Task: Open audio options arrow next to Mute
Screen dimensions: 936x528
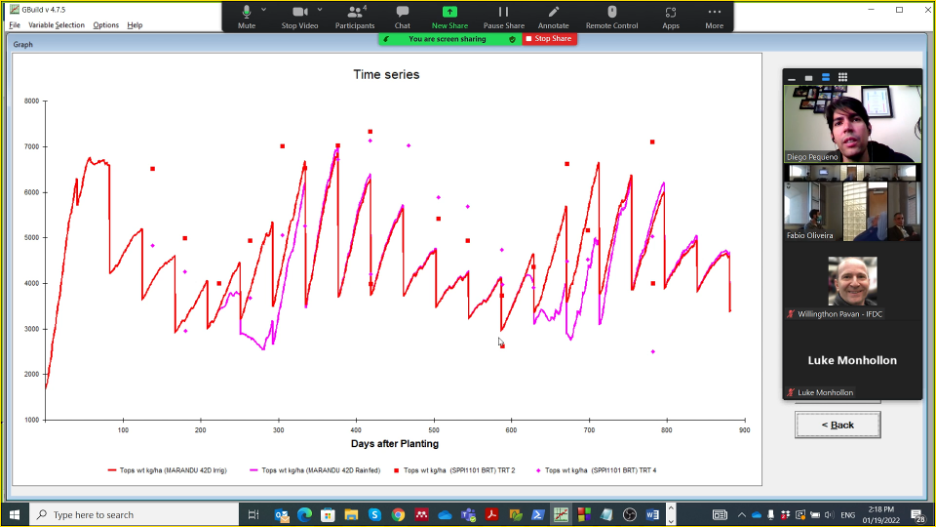Action: point(263,10)
